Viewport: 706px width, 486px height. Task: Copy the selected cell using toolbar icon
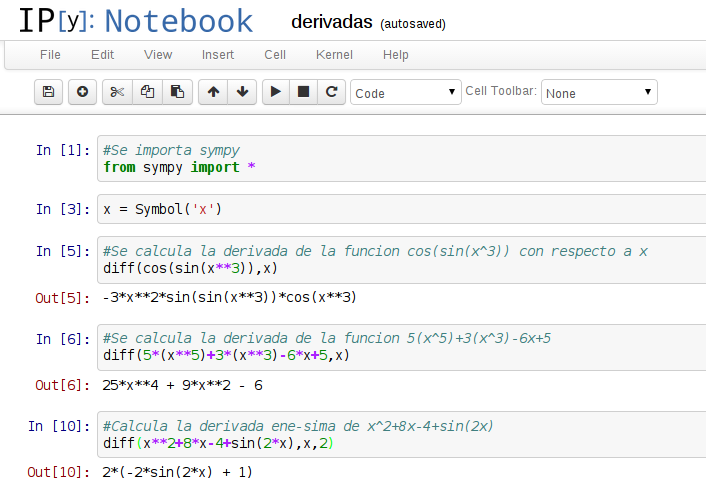(x=147, y=92)
